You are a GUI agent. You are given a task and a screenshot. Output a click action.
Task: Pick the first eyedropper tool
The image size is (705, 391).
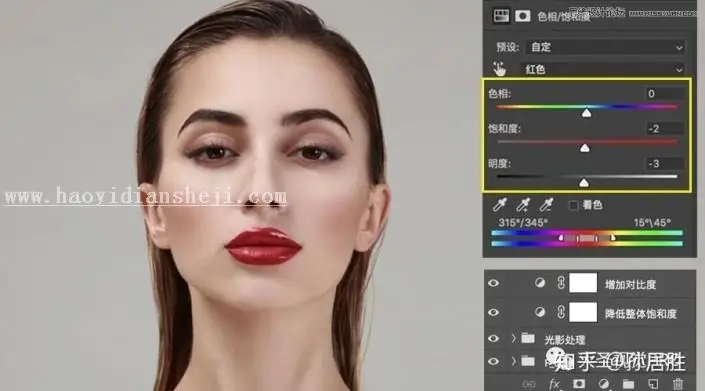500,205
